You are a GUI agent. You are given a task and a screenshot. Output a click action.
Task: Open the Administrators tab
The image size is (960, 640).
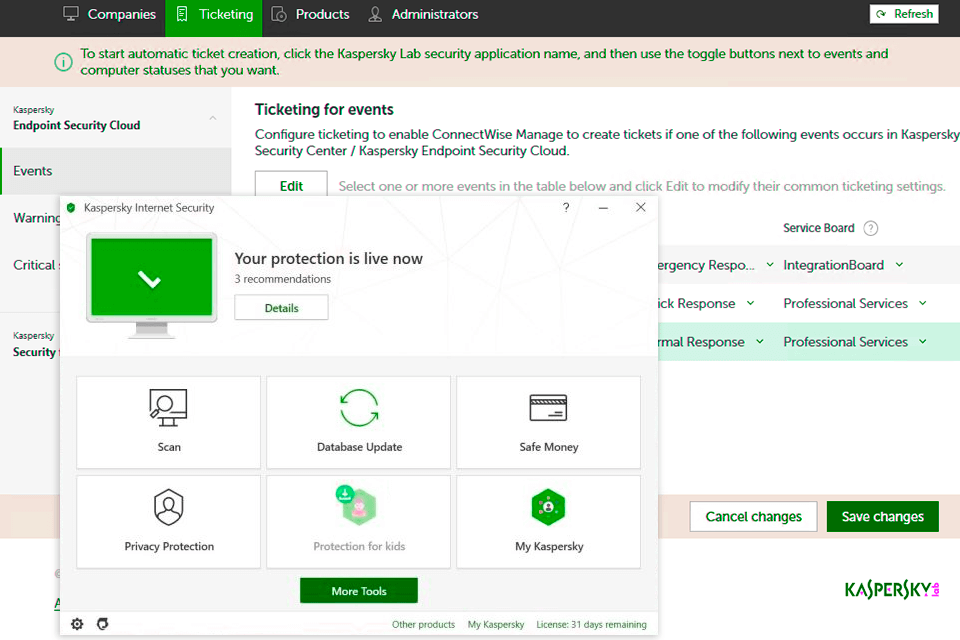pos(423,14)
